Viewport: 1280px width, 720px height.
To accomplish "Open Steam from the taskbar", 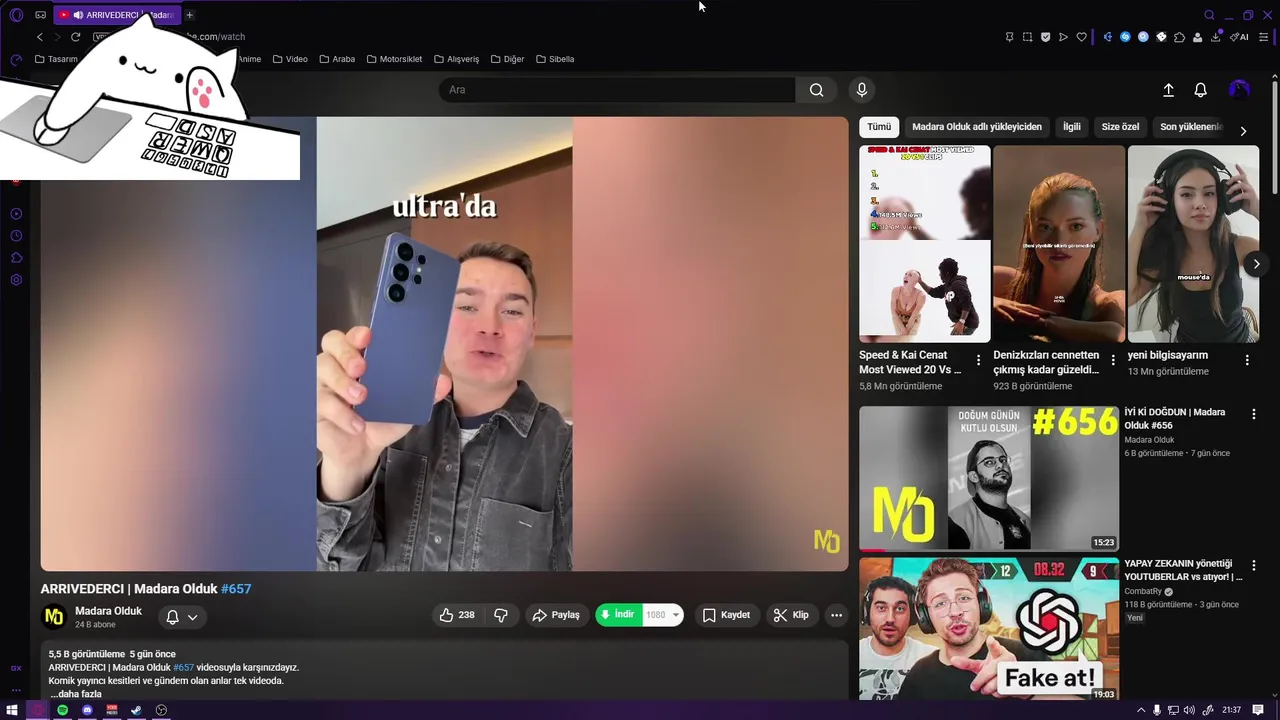I will point(136,710).
